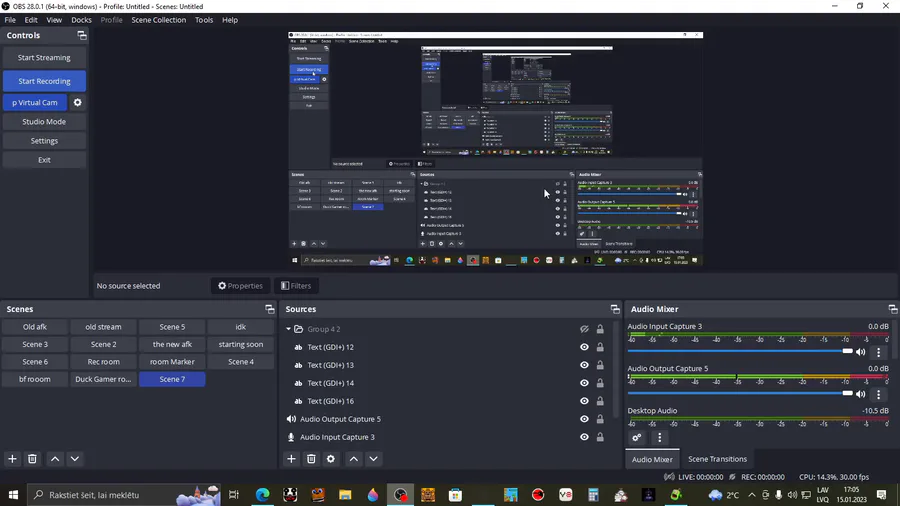The height and width of the screenshot is (506, 900).
Task: Open Calculator from taskbar
Action: tap(593, 495)
